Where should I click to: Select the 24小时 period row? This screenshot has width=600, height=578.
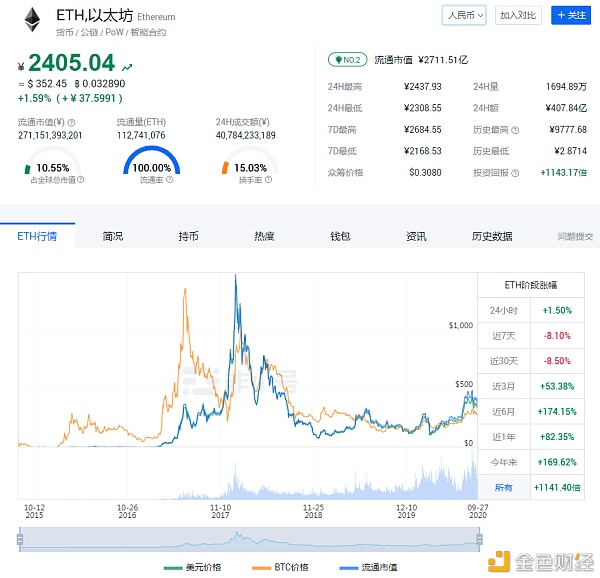pyautogui.click(x=531, y=310)
